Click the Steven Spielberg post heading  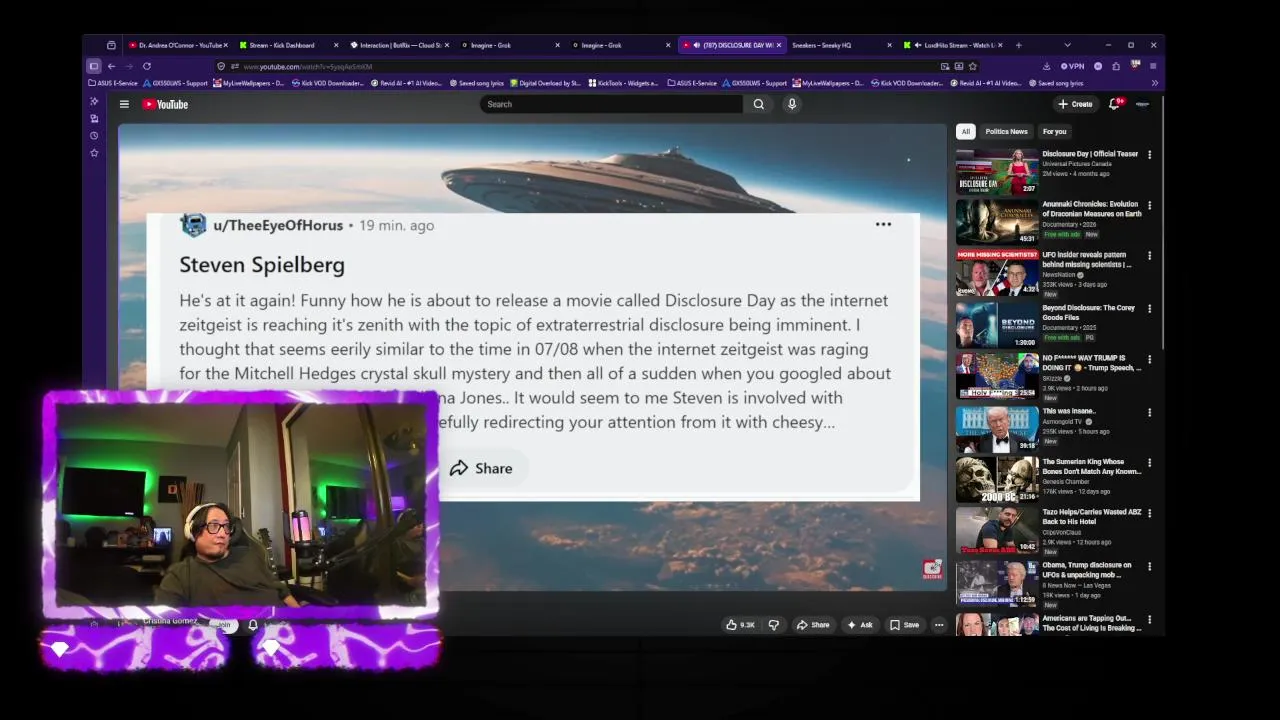click(262, 264)
